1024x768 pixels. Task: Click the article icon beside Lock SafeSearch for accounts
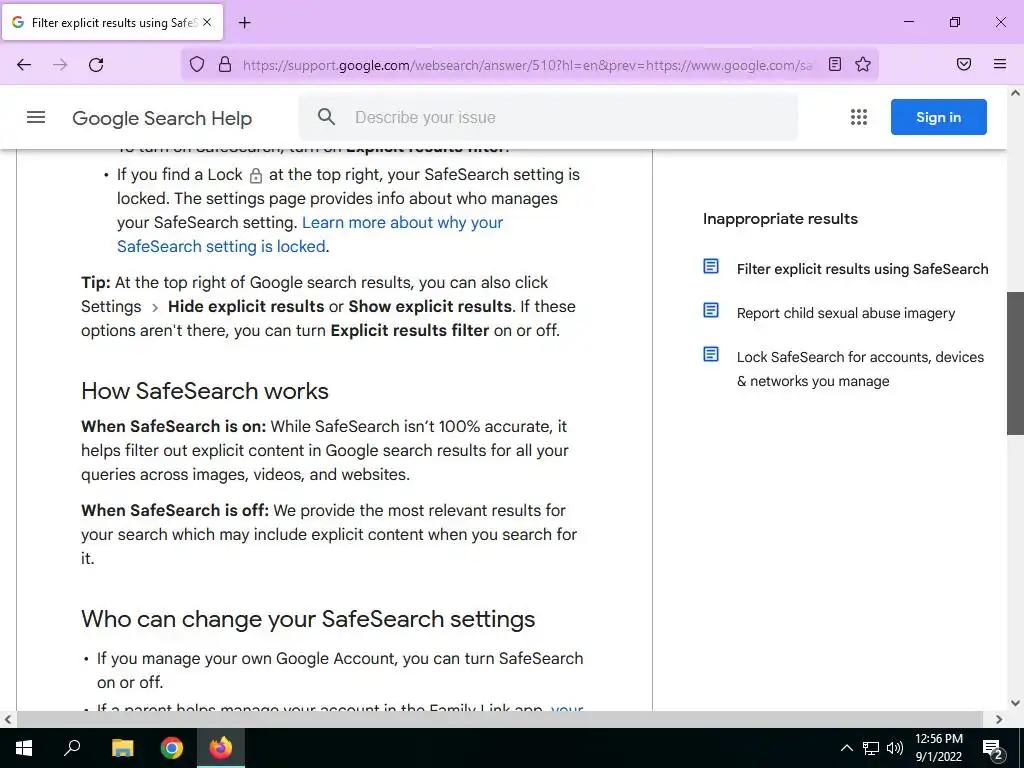tap(711, 354)
